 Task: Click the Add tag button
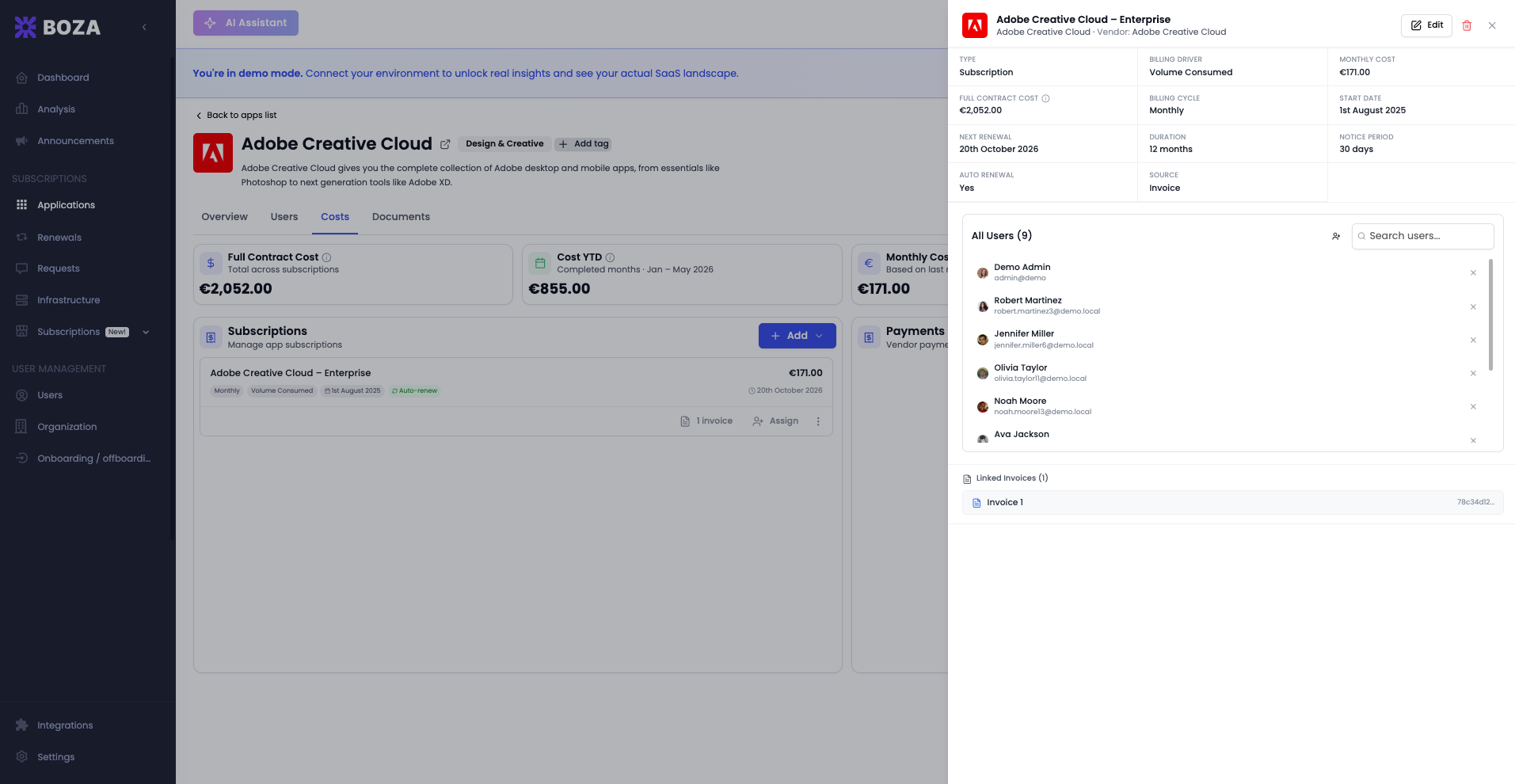583,144
